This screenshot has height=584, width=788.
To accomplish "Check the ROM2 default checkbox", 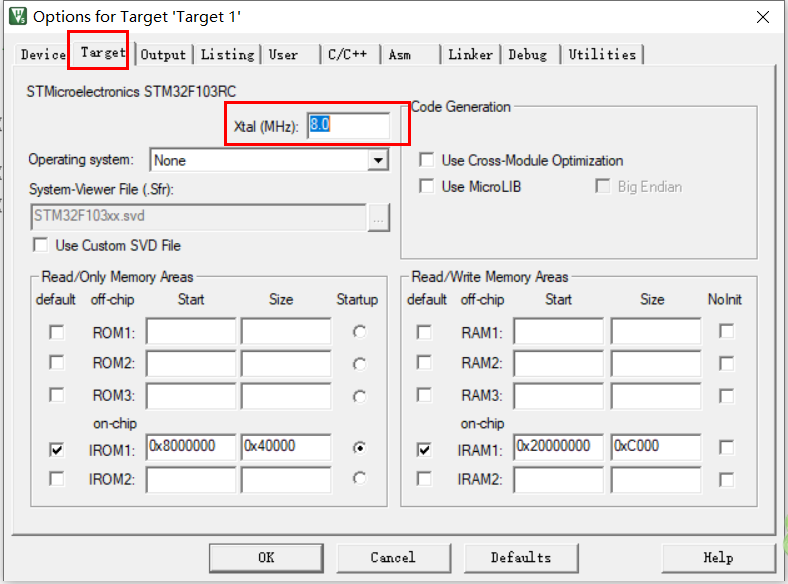I will tap(57, 362).
